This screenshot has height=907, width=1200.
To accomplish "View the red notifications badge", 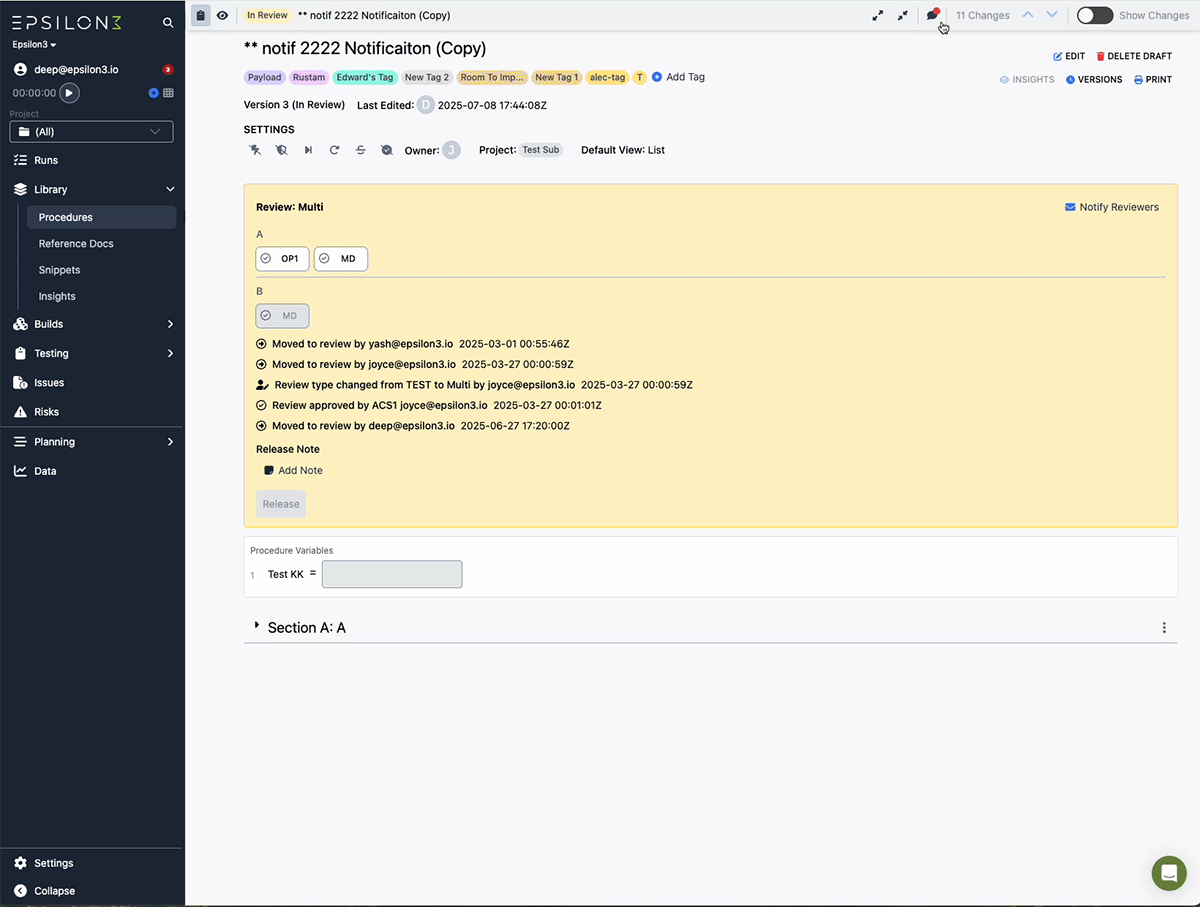I will pos(168,69).
